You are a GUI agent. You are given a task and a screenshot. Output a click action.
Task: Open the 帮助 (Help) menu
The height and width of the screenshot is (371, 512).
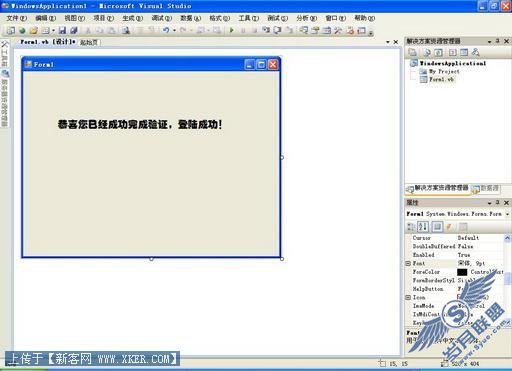coord(364,18)
